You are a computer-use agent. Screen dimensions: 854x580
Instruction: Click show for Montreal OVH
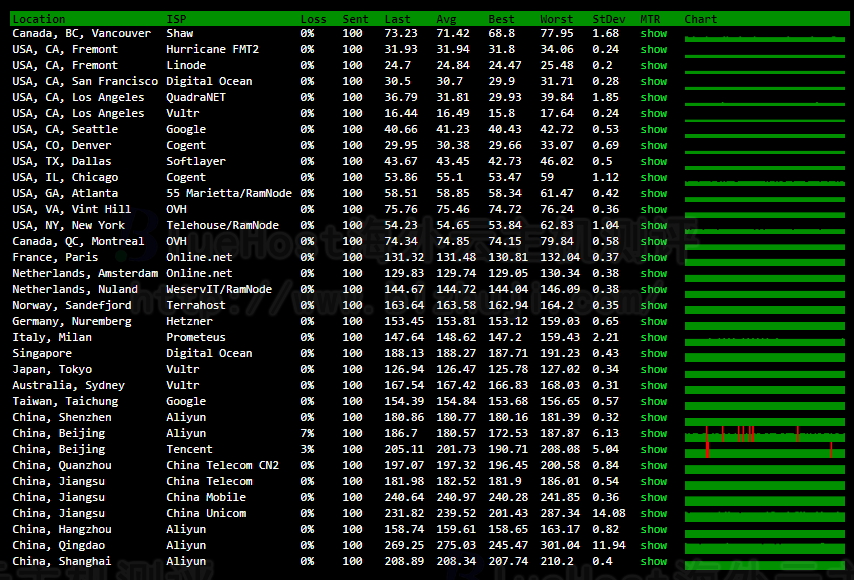click(x=654, y=241)
